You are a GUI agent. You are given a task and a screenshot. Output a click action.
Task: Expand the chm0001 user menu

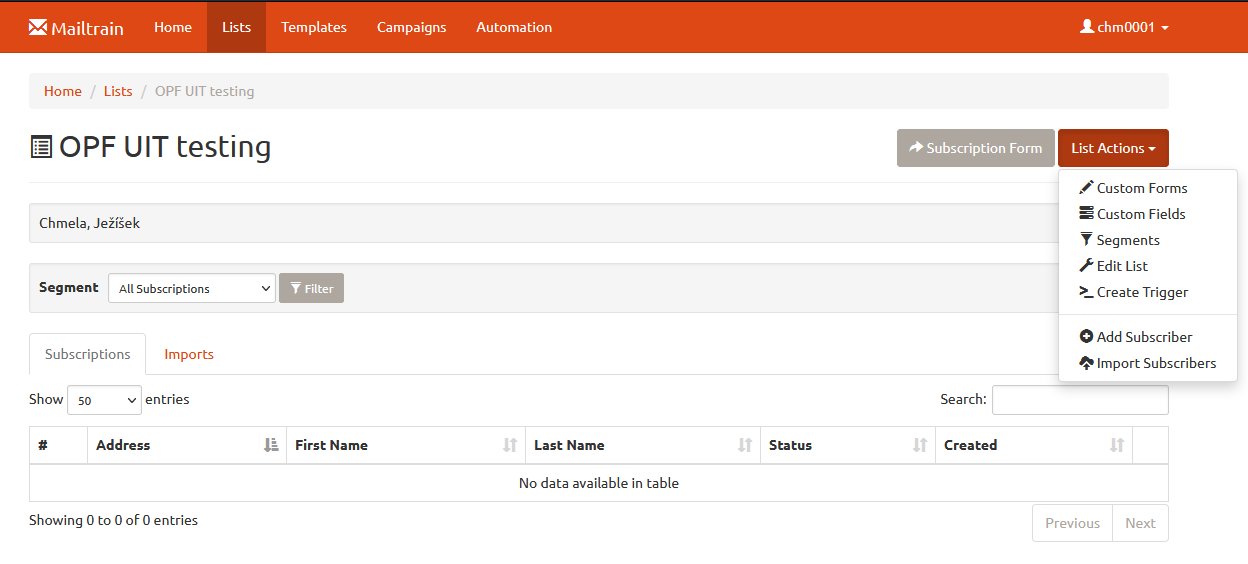pos(1124,27)
